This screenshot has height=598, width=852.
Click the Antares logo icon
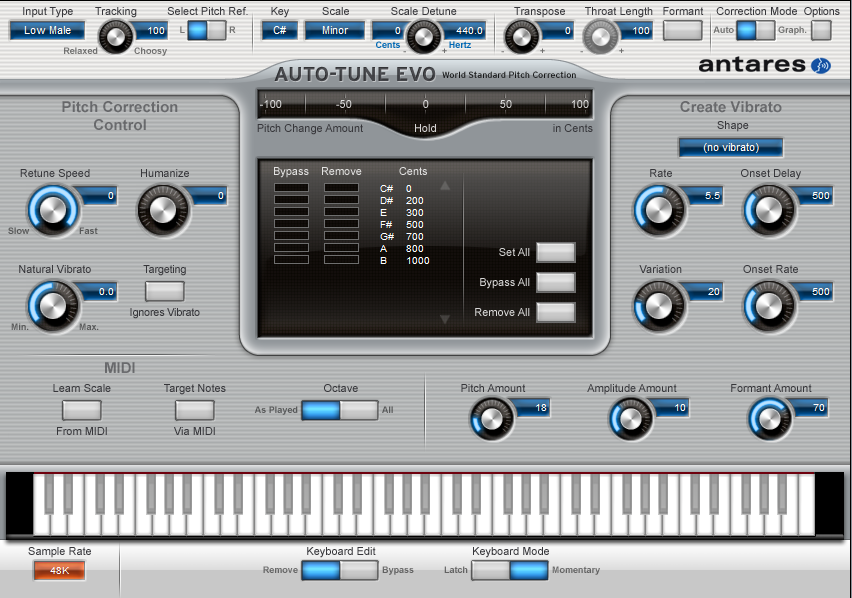pos(820,66)
